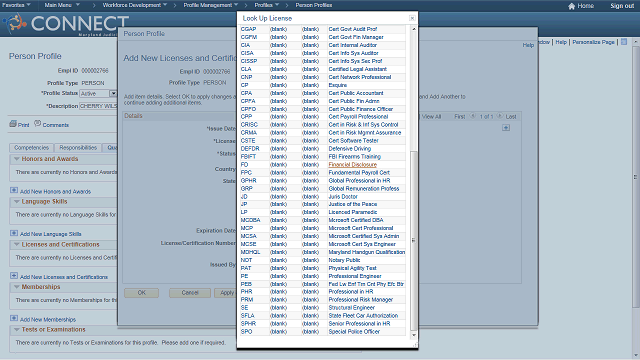Click the add row plus icon in Details
Viewport: 640px width, 360px height.
pyautogui.click(x=506, y=128)
